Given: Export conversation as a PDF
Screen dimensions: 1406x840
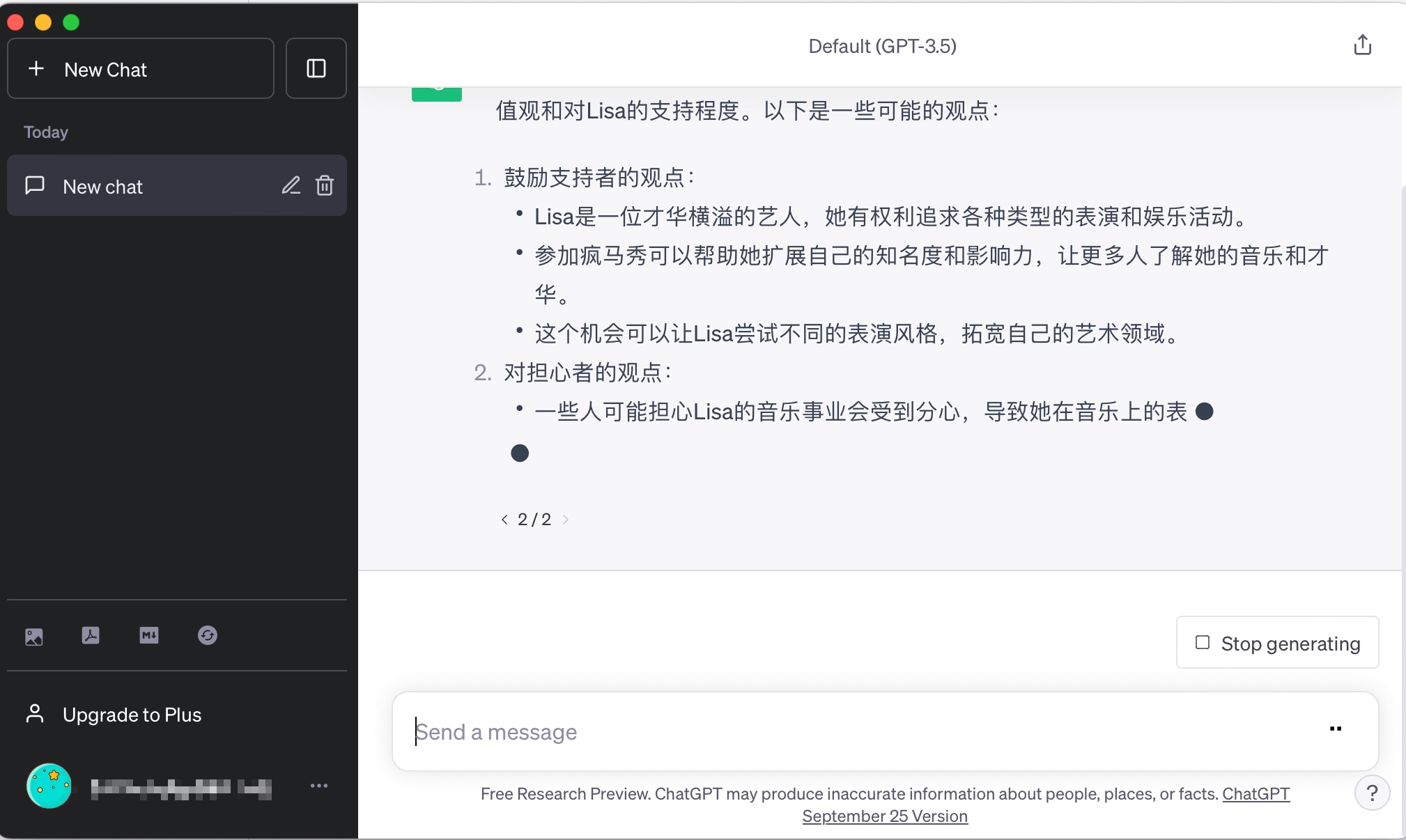Looking at the screenshot, I should point(91,636).
